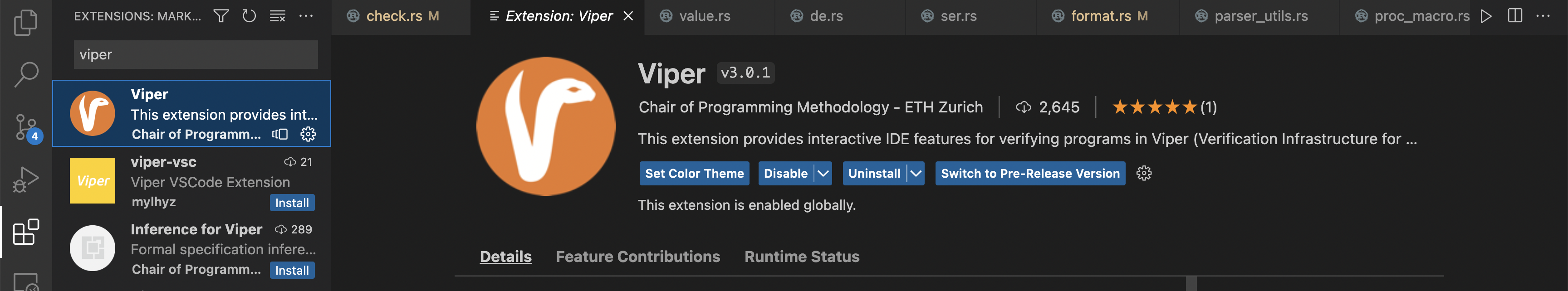Open the Runtime Status tab
This screenshot has height=291, width=1568.
(802, 257)
